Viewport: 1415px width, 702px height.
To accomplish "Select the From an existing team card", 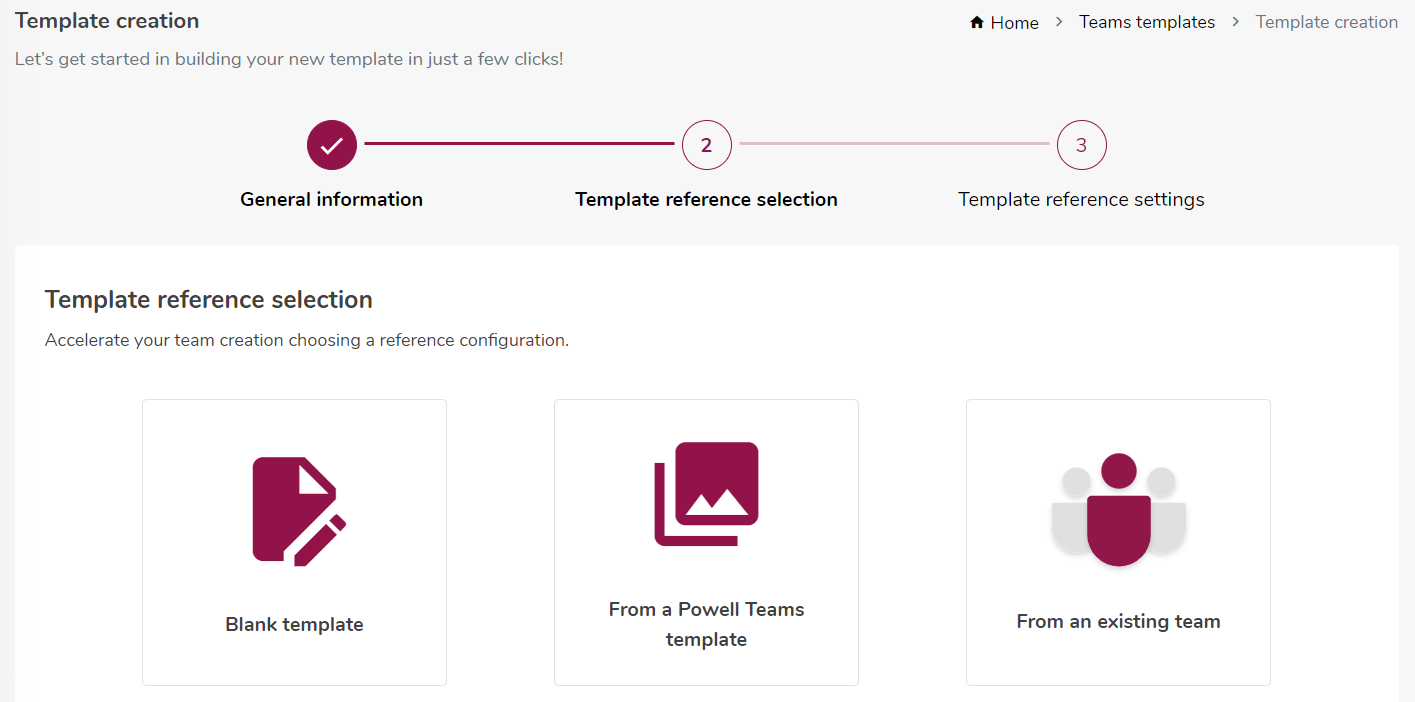I will coord(1118,542).
